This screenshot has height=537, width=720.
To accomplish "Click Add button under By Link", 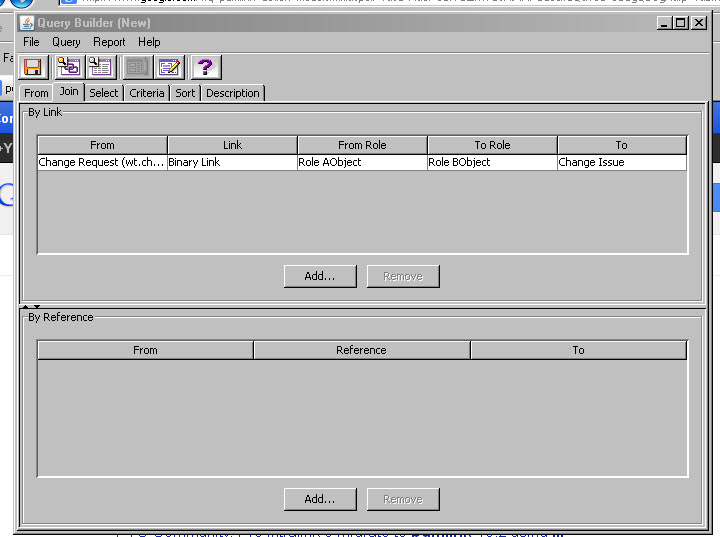I will coord(320,277).
